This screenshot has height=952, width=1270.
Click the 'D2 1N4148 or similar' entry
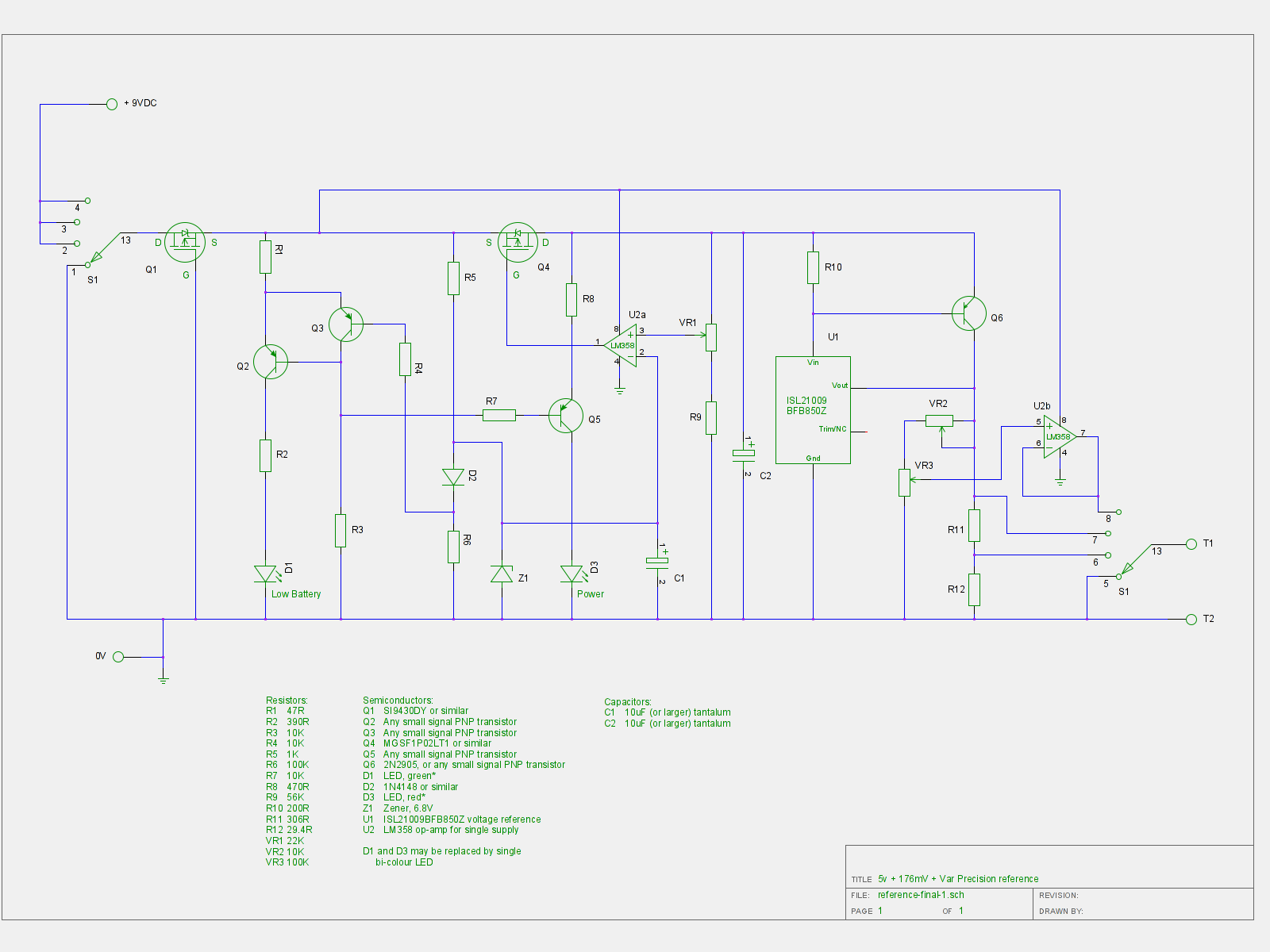click(x=410, y=787)
